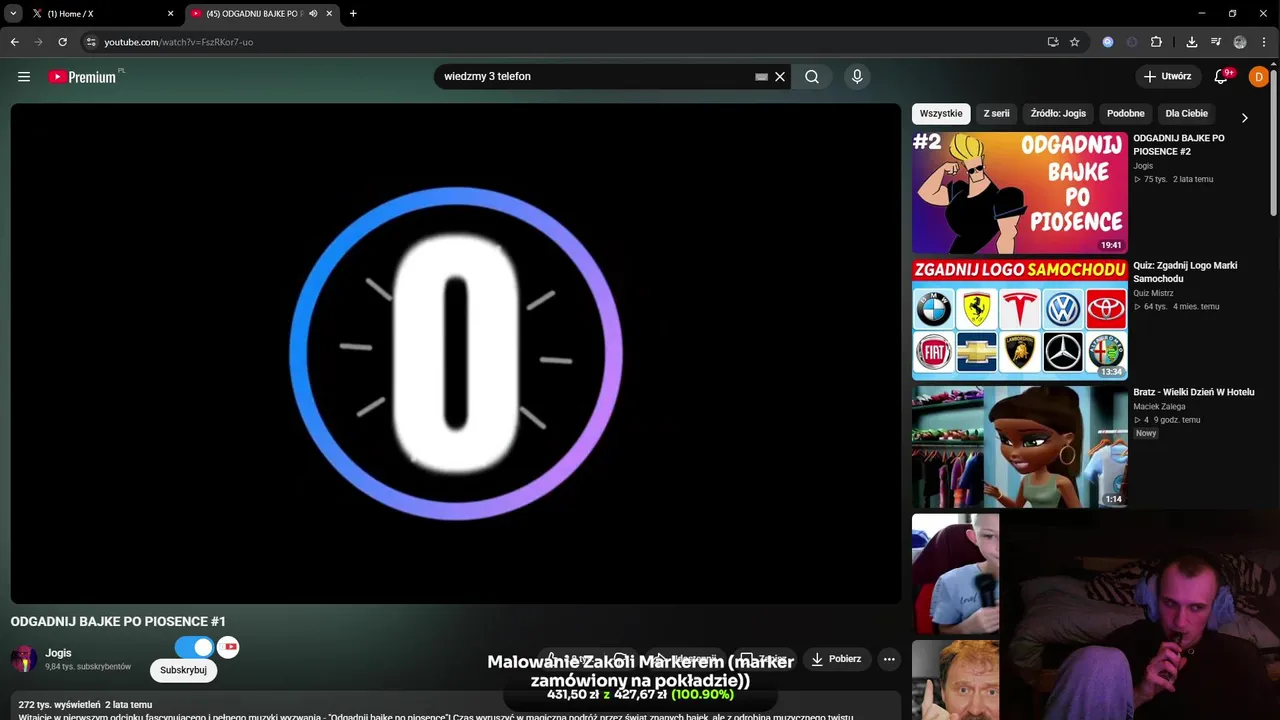
Task: Close the Home / X tab
Action: 170,14
